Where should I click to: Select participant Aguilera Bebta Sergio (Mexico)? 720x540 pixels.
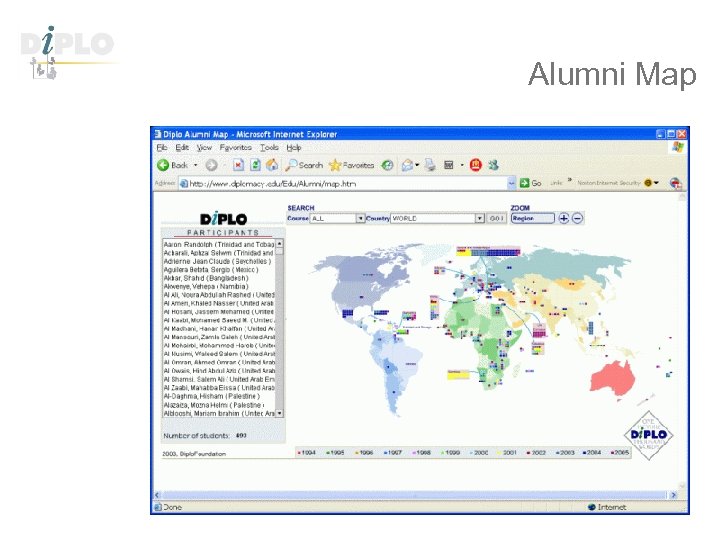pyautogui.click(x=211, y=270)
